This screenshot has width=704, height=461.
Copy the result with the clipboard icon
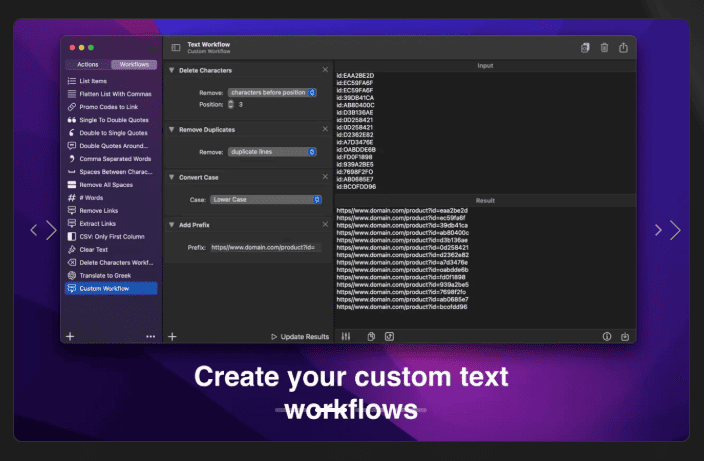[x=371, y=337]
